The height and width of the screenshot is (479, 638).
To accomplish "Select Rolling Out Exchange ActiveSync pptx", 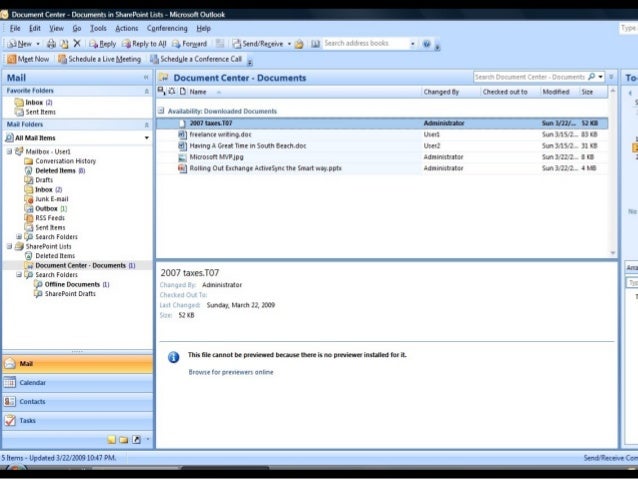I will [x=382, y=168].
